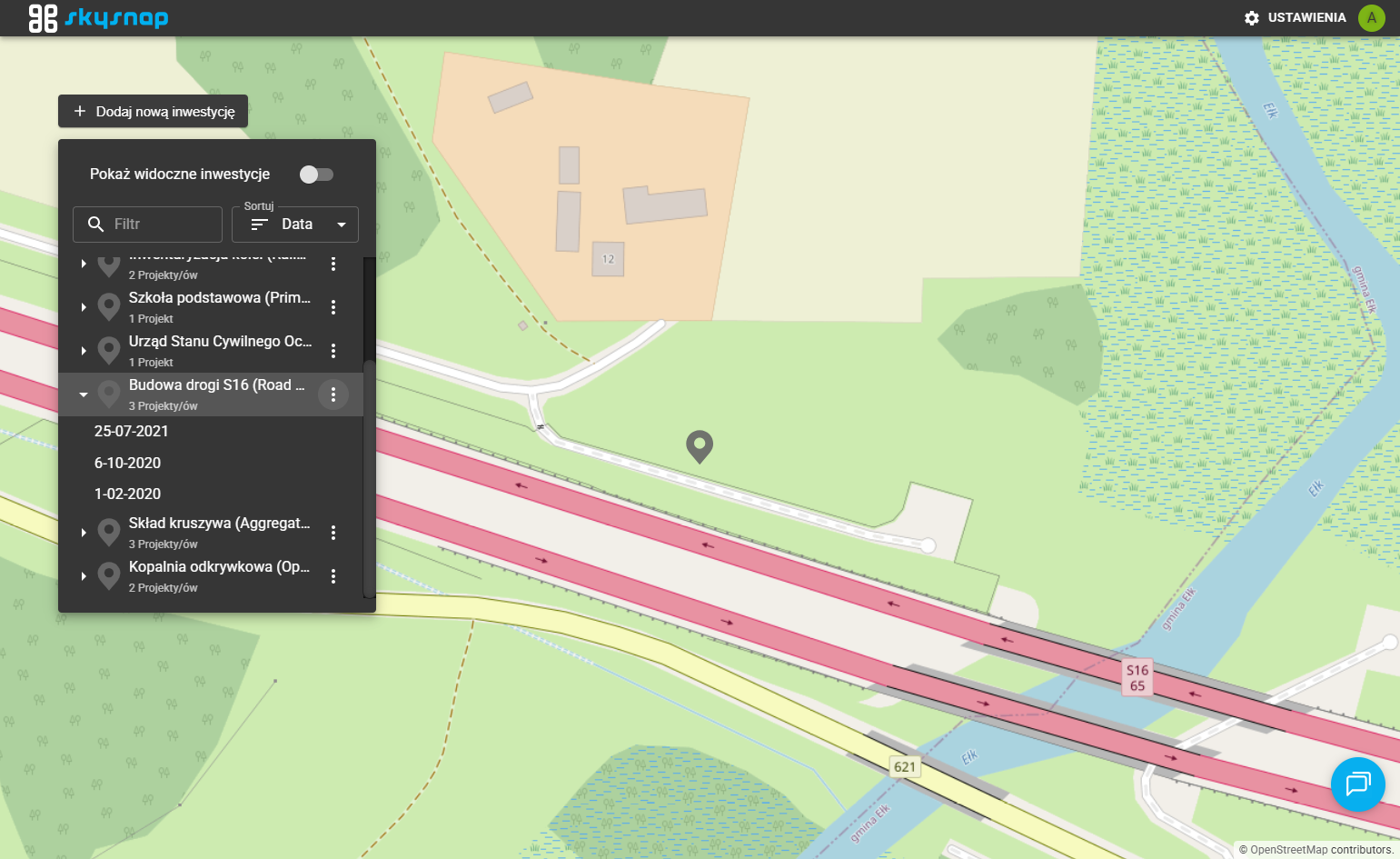The height and width of the screenshot is (859, 1400).
Task: Open more options for Kopalnia odkrywkowa
Action: [333, 576]
